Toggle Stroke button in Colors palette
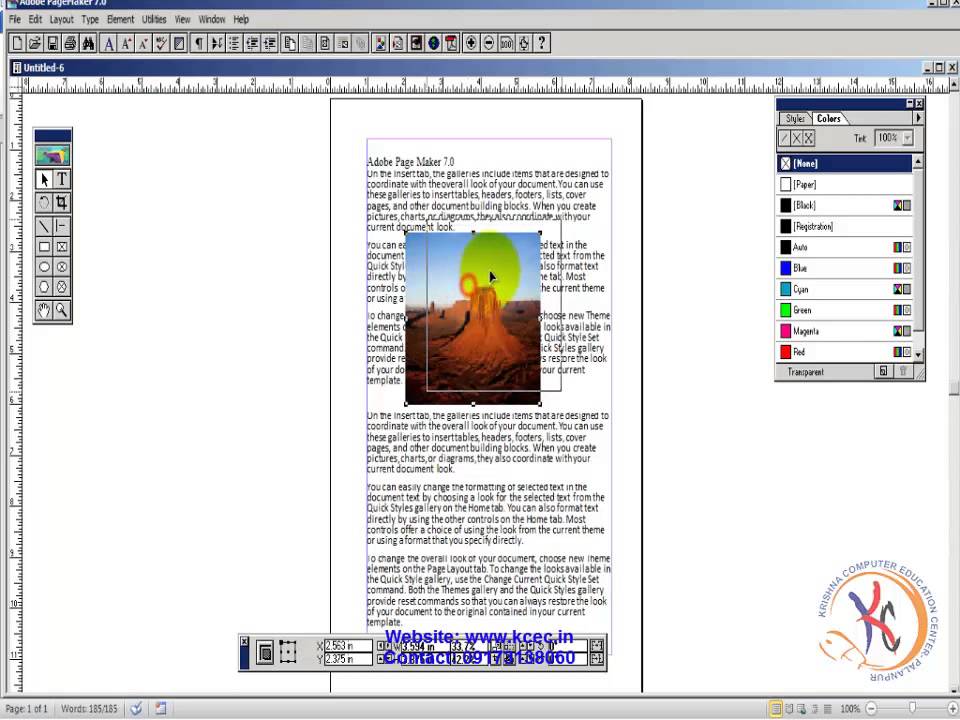The width and height of the screenshot is (960, 720). (784, 138)
